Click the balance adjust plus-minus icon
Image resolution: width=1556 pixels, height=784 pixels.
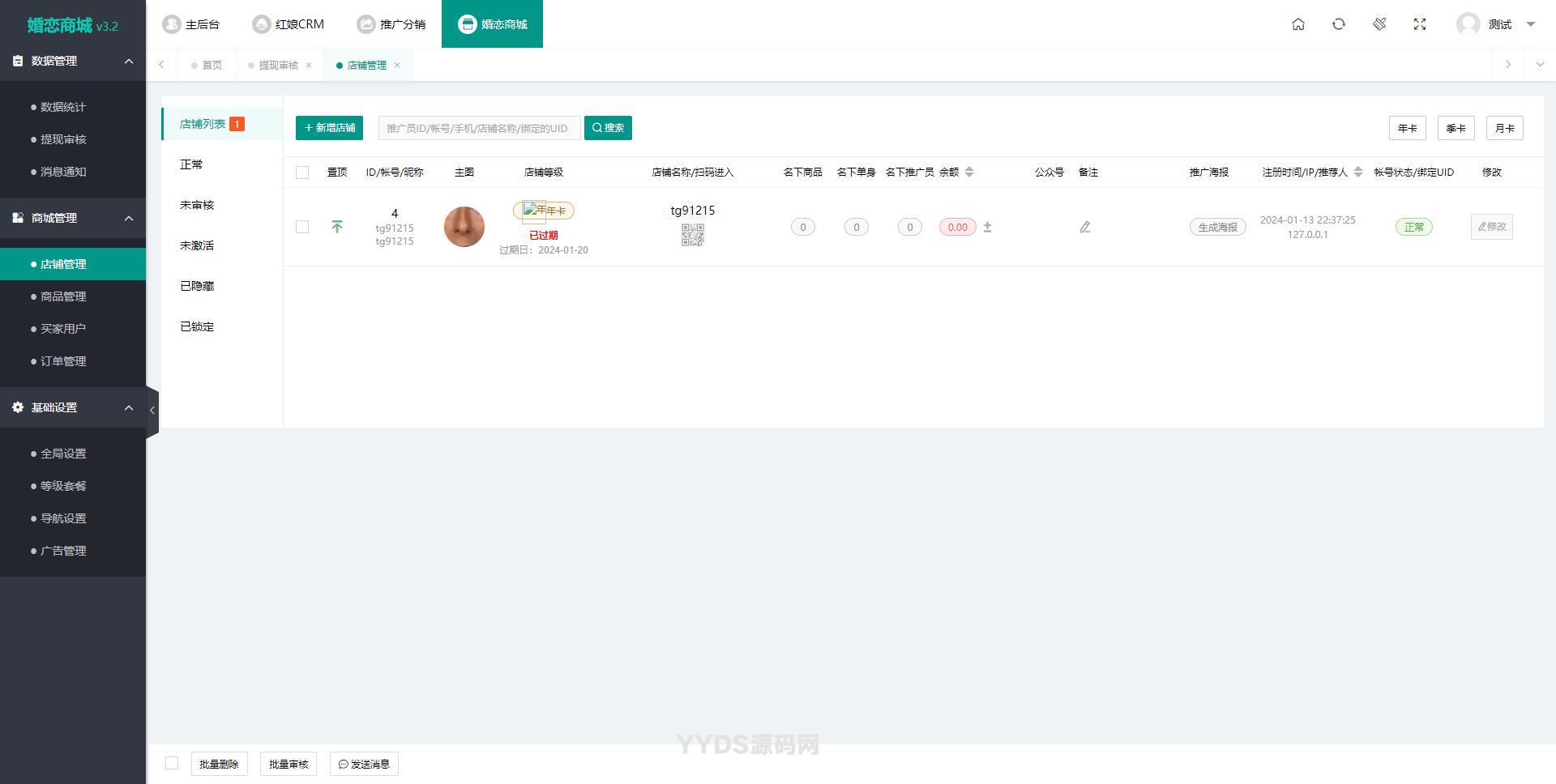(x=987, y=228)
